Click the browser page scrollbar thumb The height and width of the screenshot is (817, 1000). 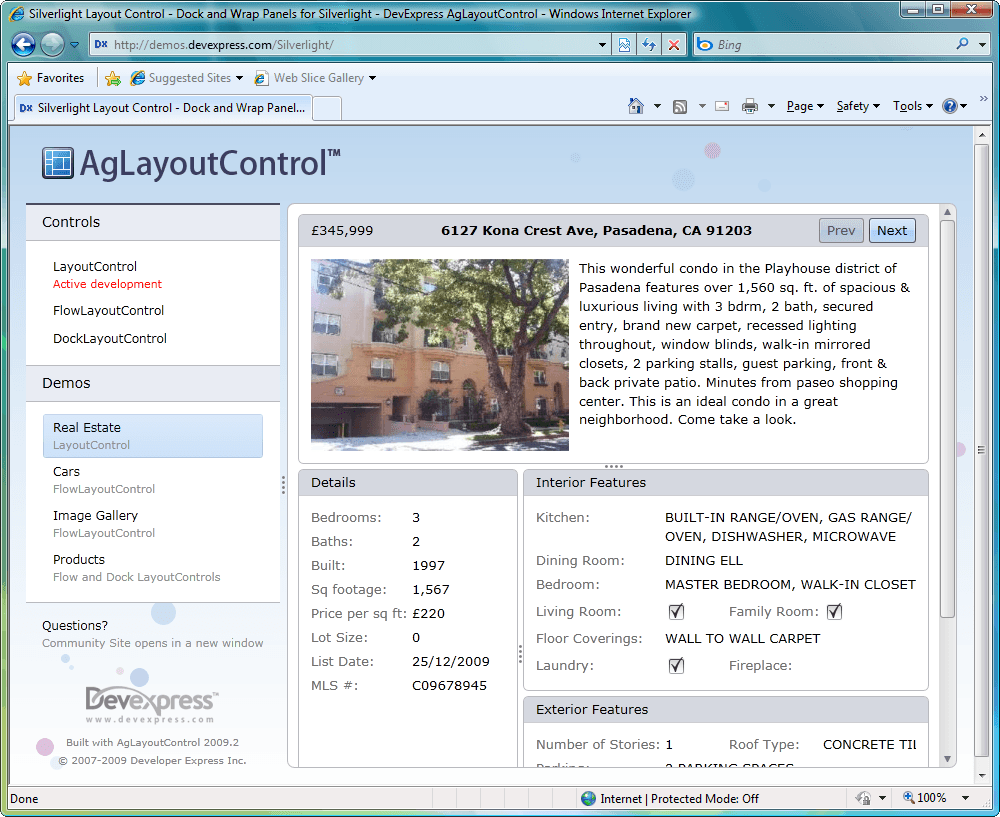click(981, 450)
